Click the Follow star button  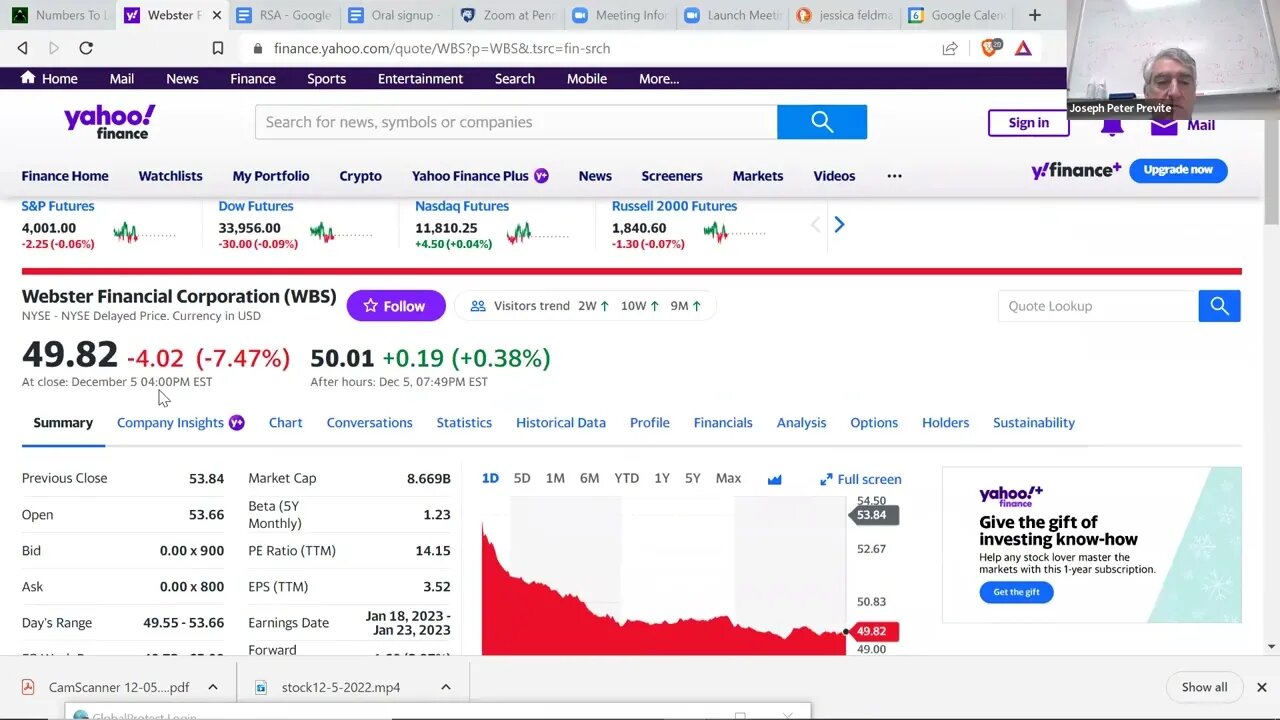(396, 306)
